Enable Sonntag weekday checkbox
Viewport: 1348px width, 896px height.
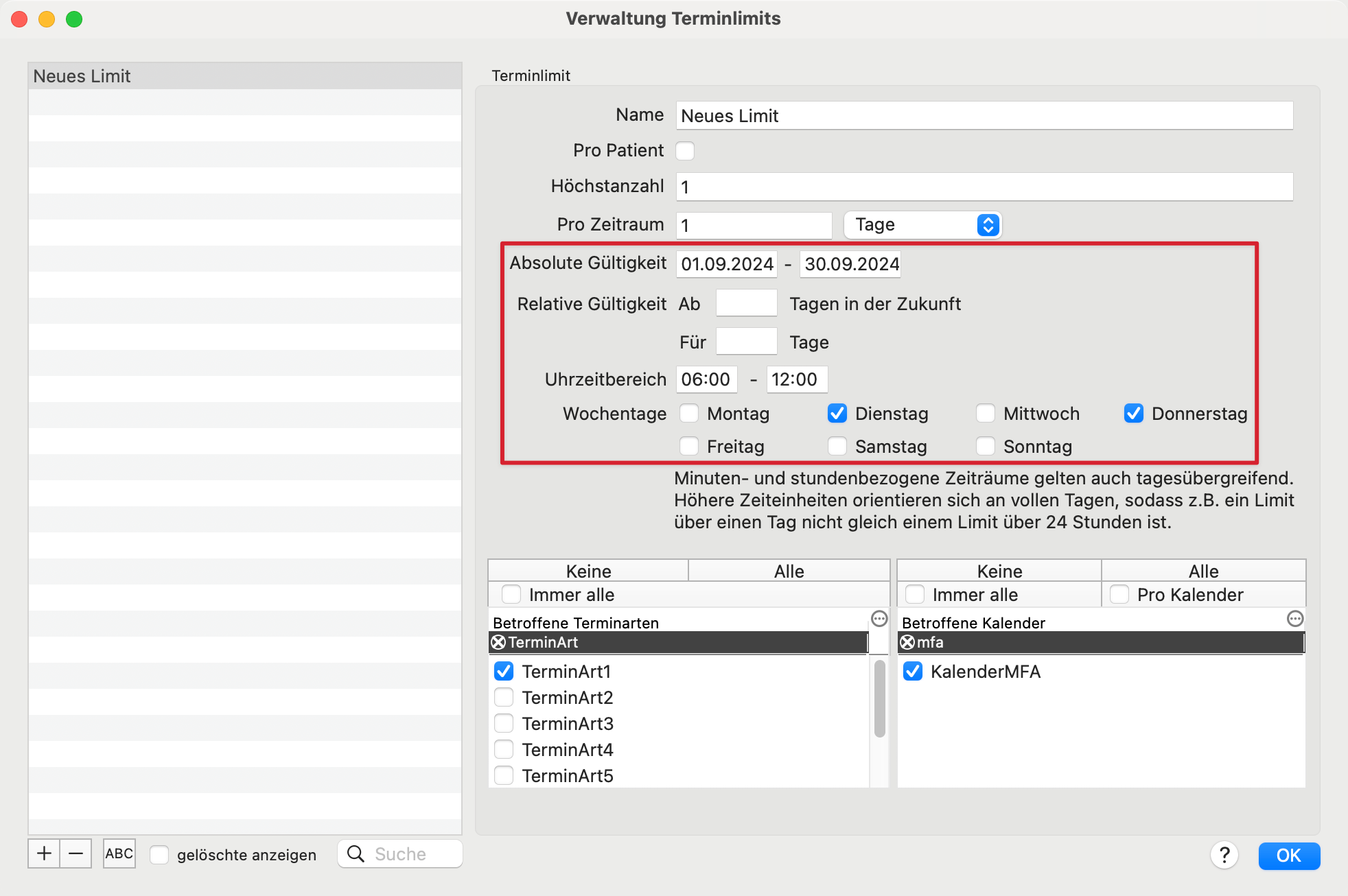tap(986, 446)
